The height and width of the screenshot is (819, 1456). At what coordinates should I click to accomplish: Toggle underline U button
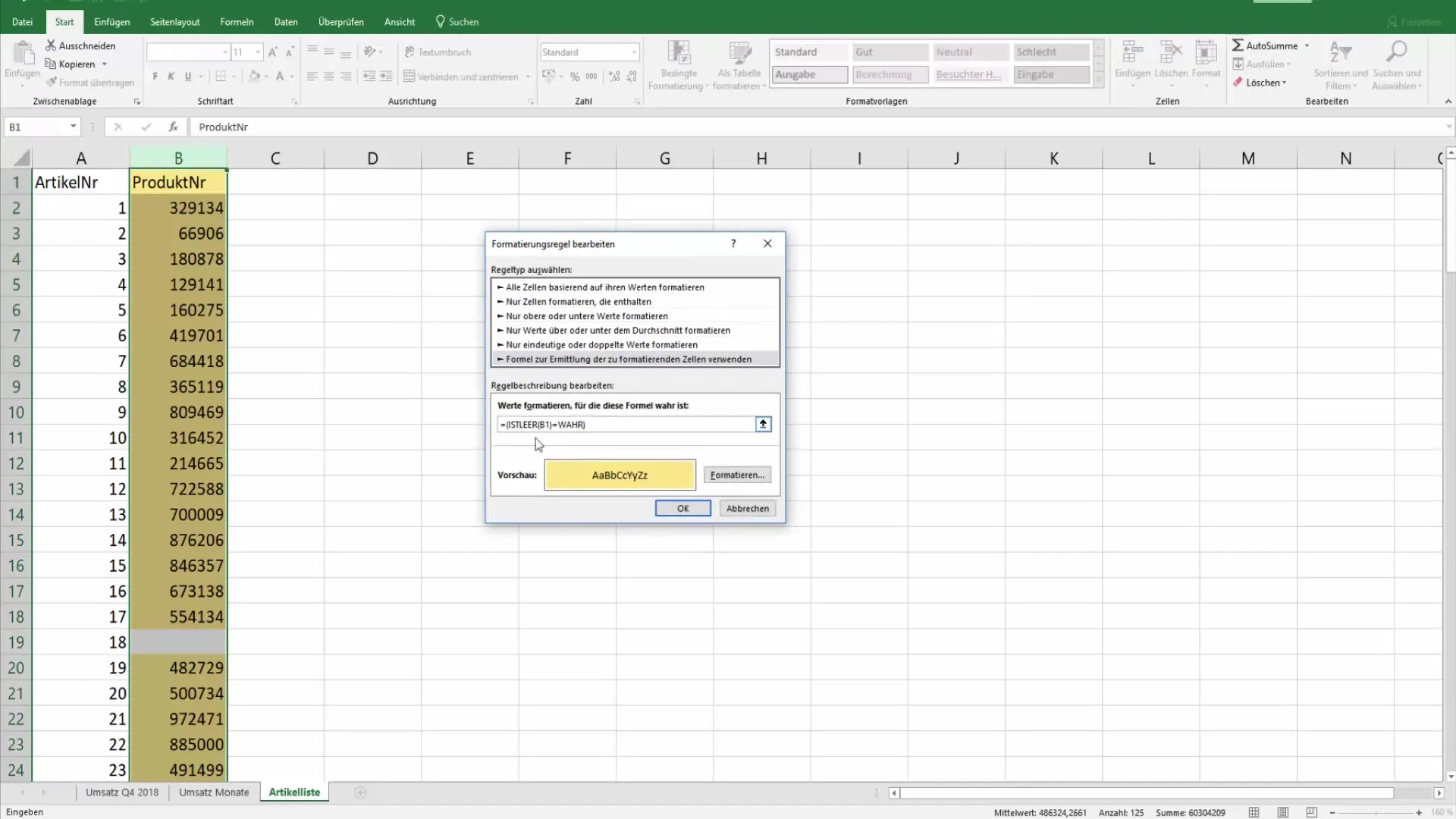point(188,77)
